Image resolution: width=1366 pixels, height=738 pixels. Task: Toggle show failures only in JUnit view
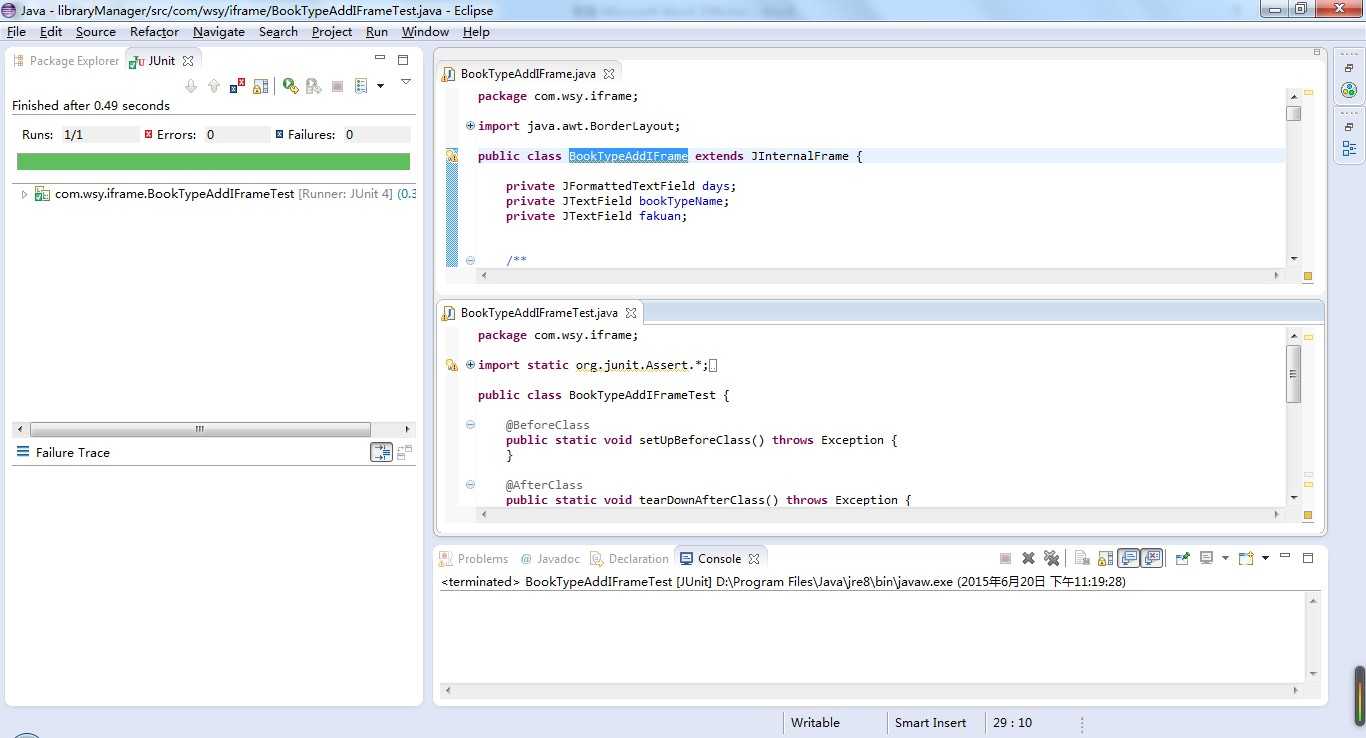pyautogui.click(x=237, y=86)
